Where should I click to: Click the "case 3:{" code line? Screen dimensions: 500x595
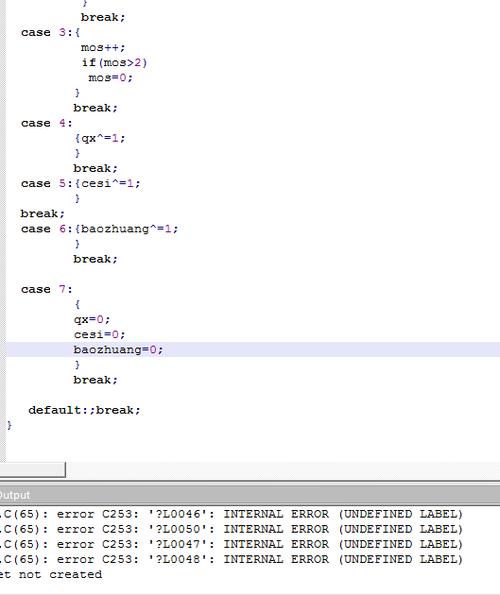(x=50, y=32)
